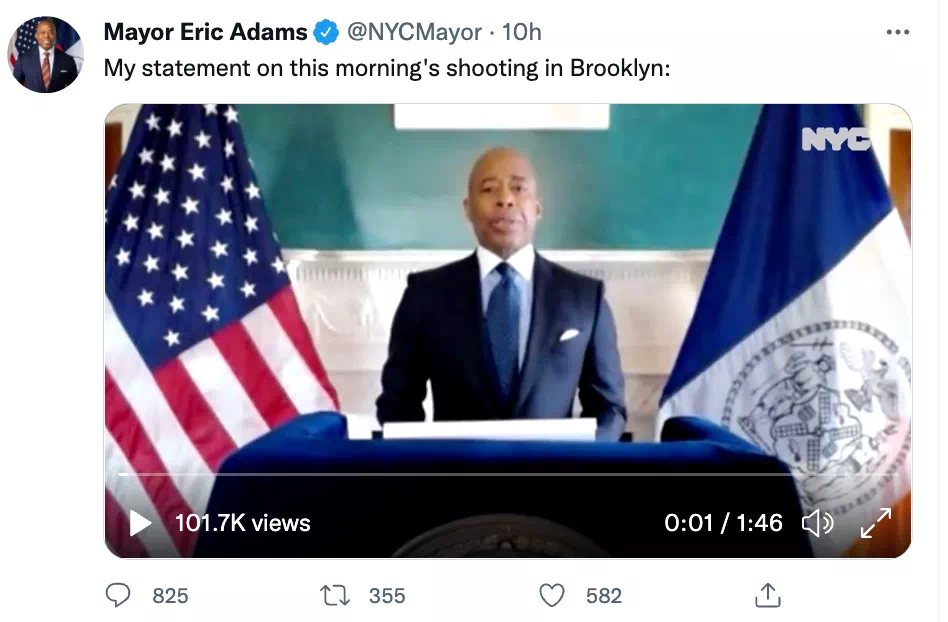Viewport: 948px width, 622px height.
Task: Open the Mayor Eric Adams profile picture
Action: pos(45,54)
